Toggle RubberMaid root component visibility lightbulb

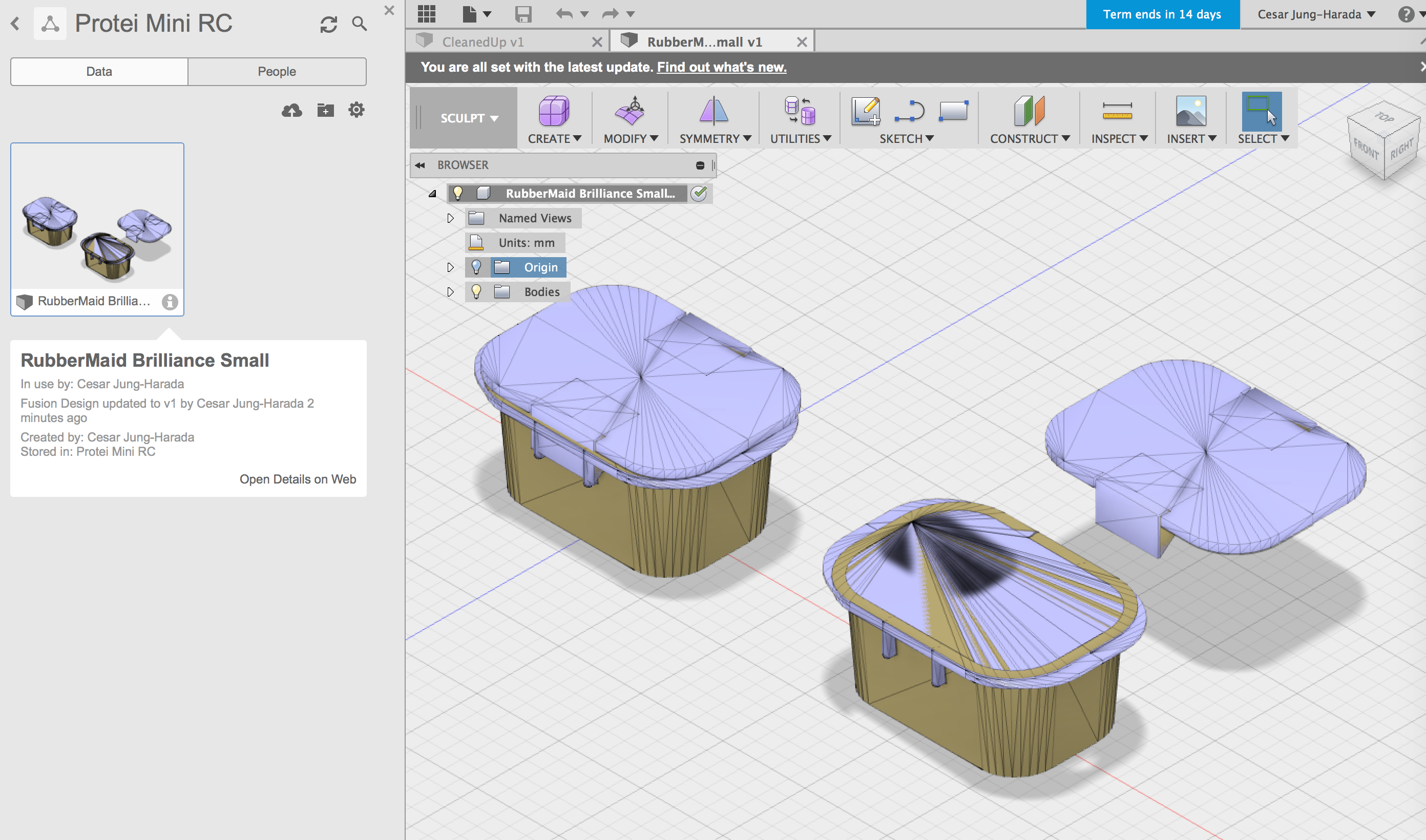click(458, 193)
